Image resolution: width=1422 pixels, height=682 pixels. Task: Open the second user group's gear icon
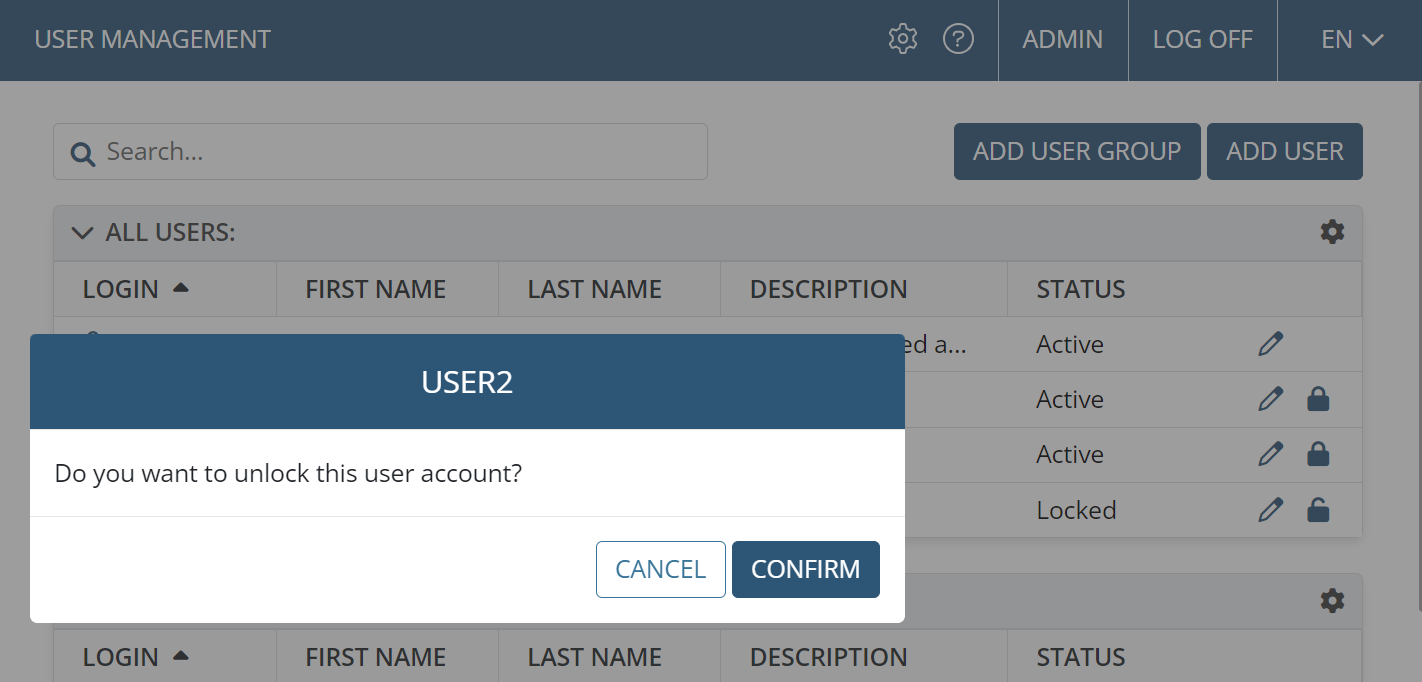coord(1332,600)
